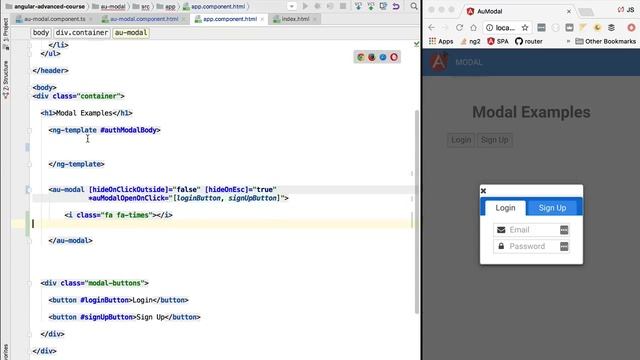640x360 pixels.
Task: Close the AuModal browser tab
Action: tap(569, 11)
